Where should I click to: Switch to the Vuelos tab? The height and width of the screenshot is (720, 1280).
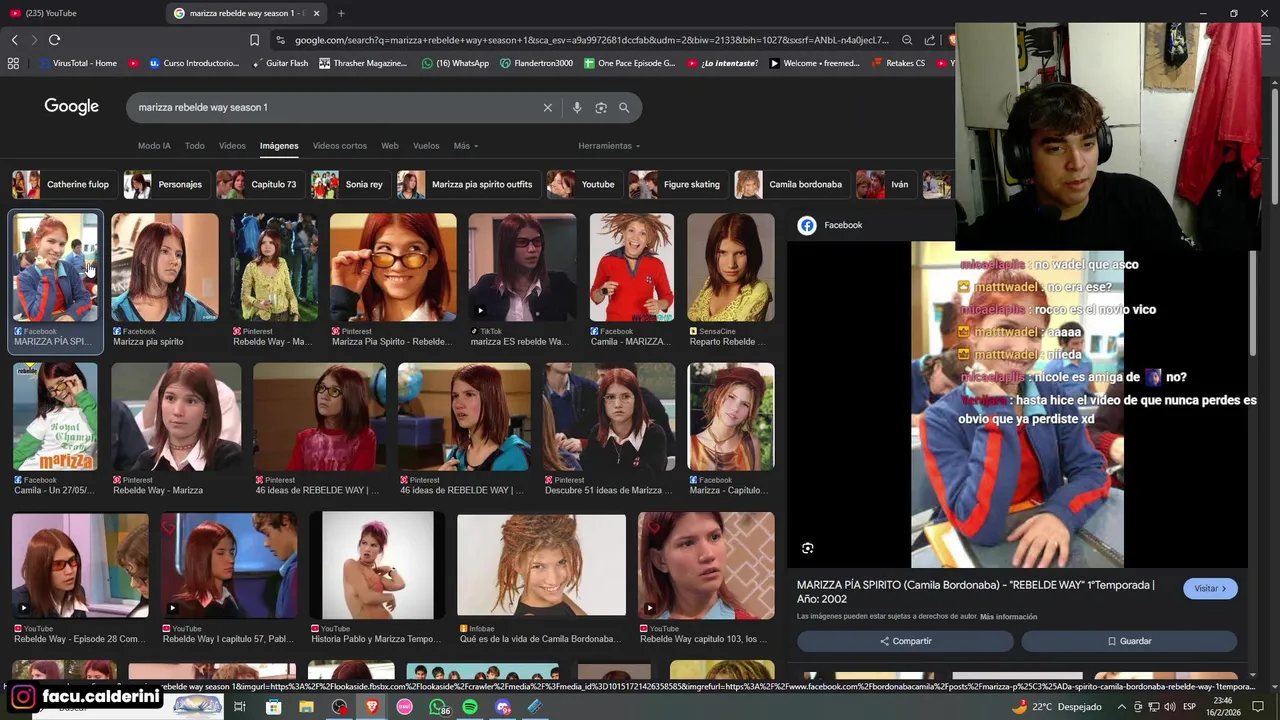coord(426,146)
